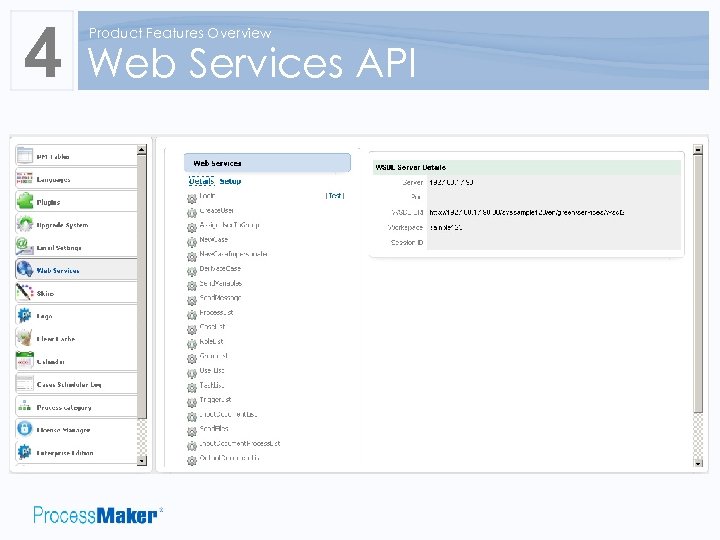Select the UserList web service entry
This screenshot has height=540, width=720.
tap(212, 370)
